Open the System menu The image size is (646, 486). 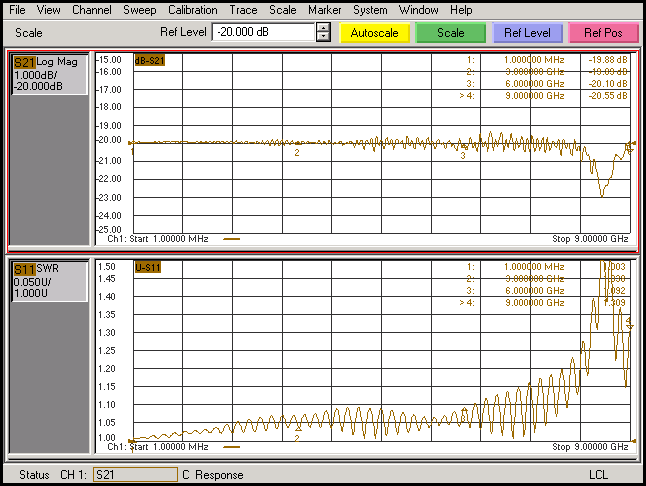370,10
